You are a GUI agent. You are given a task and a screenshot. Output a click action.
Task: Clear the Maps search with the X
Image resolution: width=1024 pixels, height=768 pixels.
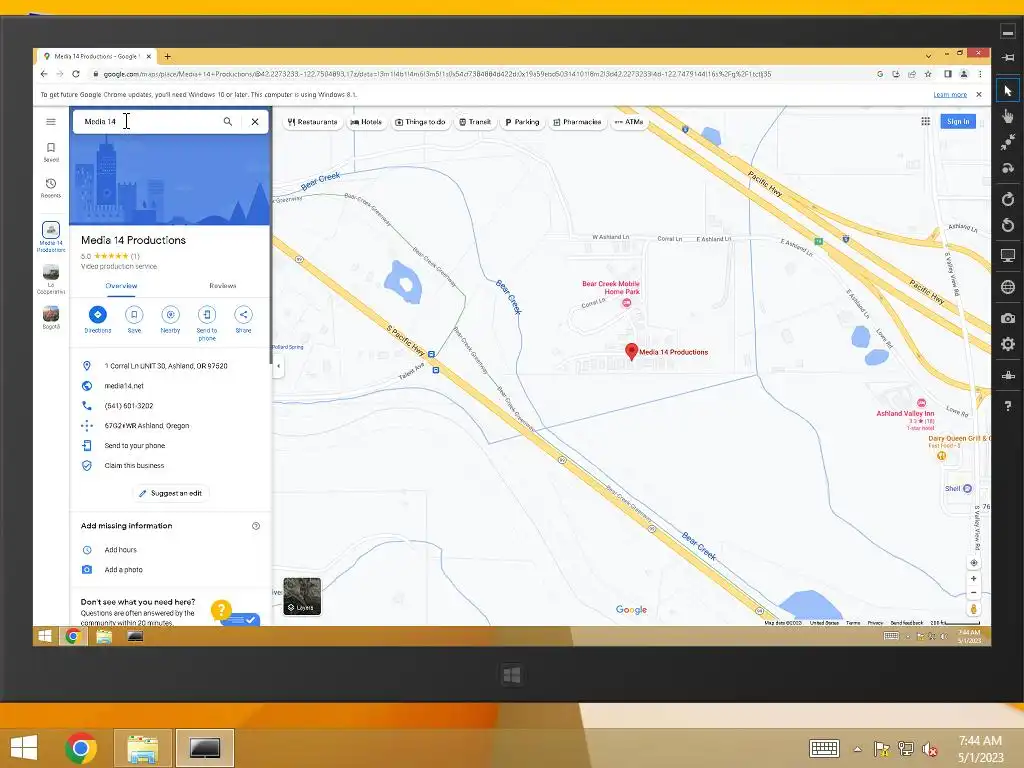(255, 121)
